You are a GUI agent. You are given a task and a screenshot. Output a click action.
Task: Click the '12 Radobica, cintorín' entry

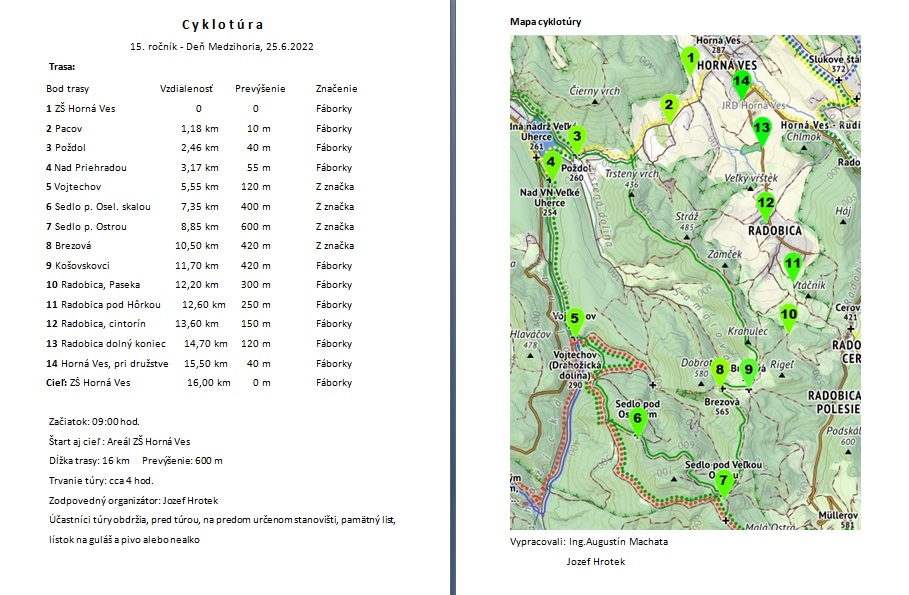(x=96, y=324)
